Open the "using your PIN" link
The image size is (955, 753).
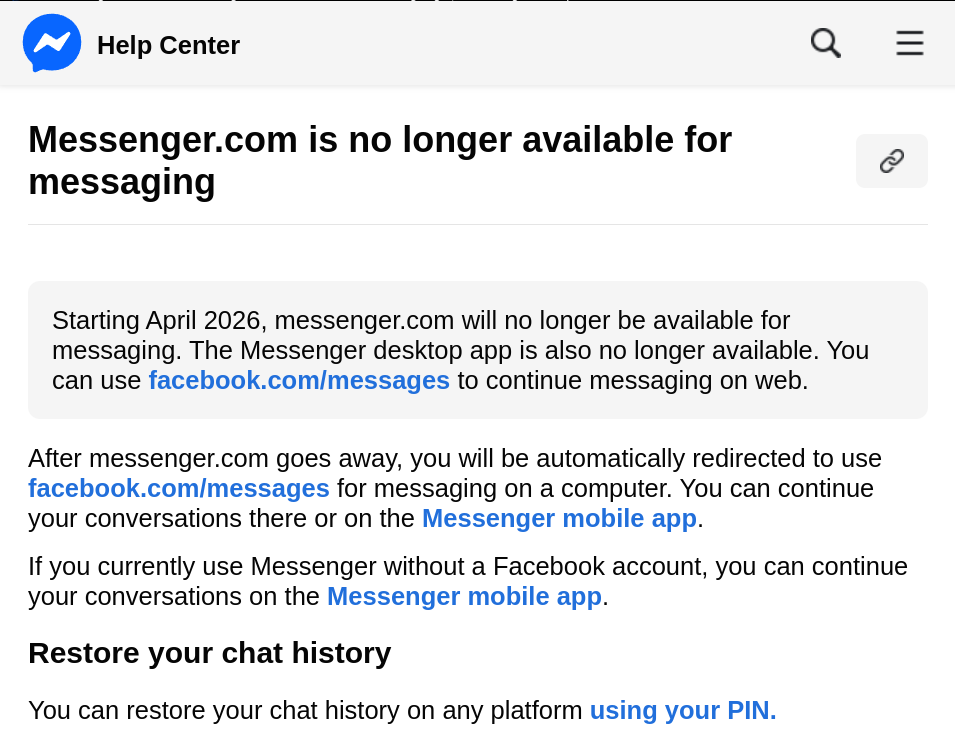point(682,710)
